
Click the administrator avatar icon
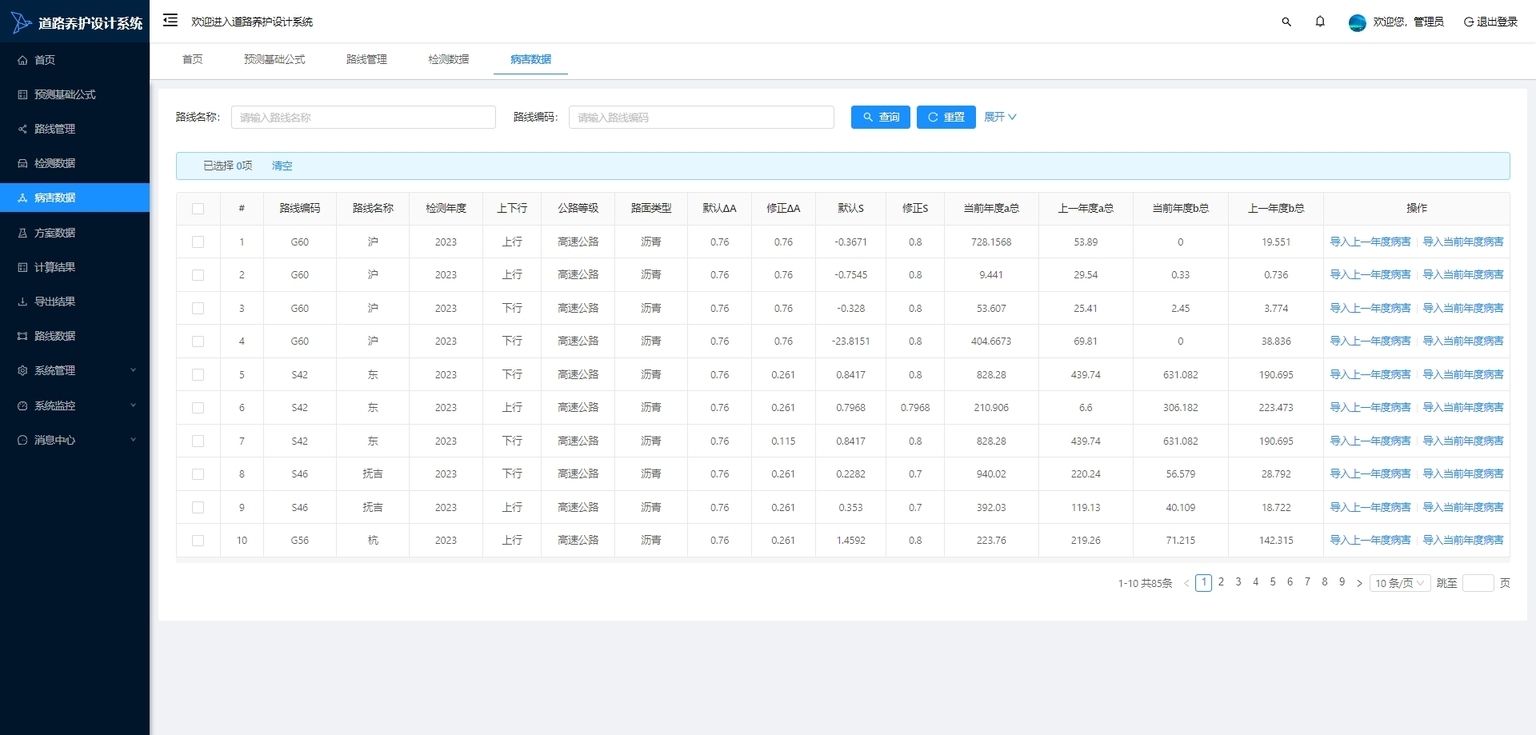1357,22
